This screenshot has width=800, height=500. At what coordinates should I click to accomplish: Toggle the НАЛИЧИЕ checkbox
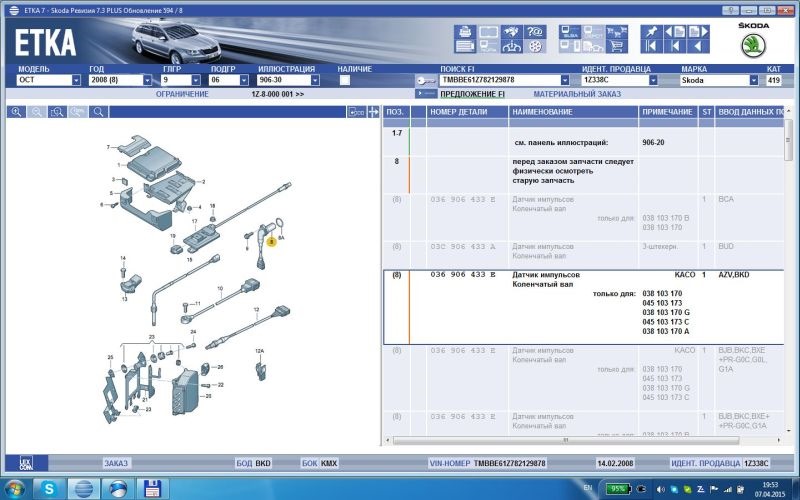345,80
